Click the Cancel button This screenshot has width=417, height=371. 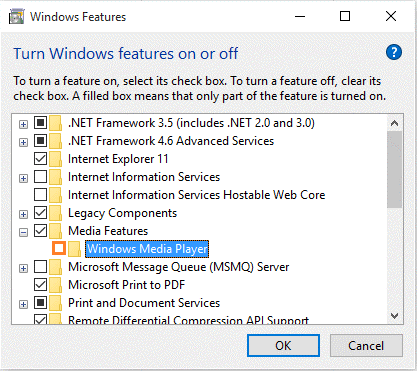(366, 346)
